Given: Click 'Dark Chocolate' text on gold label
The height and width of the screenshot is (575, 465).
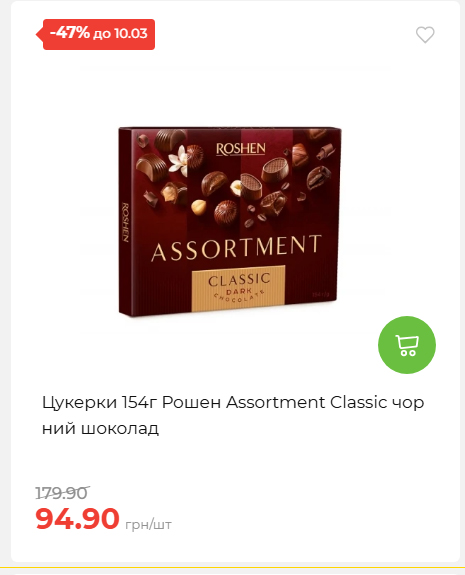Looking at the screenshot, I should coord(239,296).
